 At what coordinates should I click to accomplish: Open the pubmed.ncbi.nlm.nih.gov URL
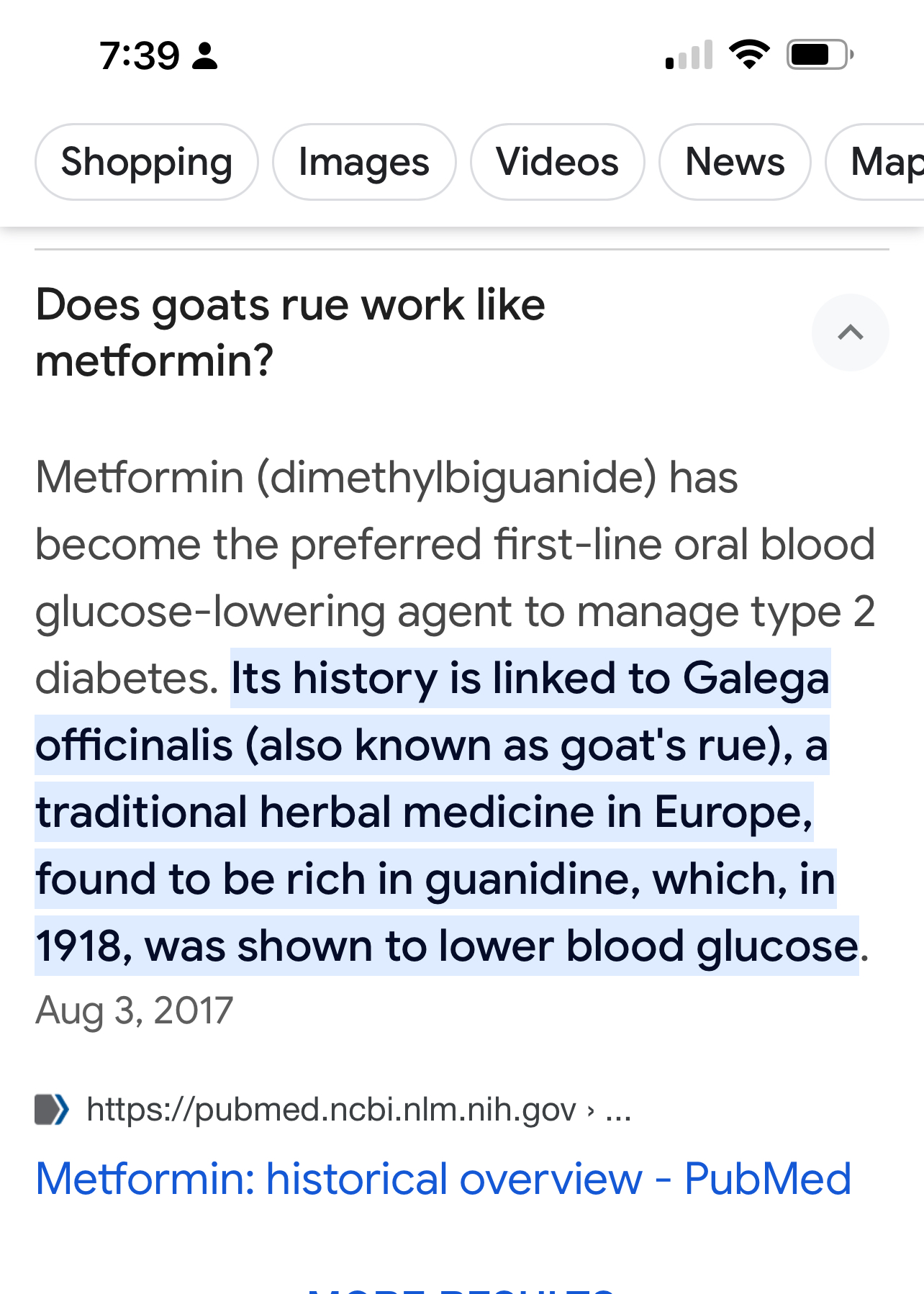tap(331, 1109)
